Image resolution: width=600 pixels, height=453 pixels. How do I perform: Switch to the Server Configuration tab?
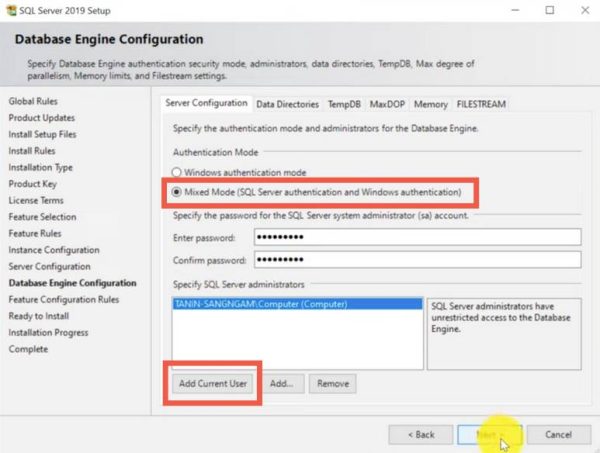[x=206, y=103]
